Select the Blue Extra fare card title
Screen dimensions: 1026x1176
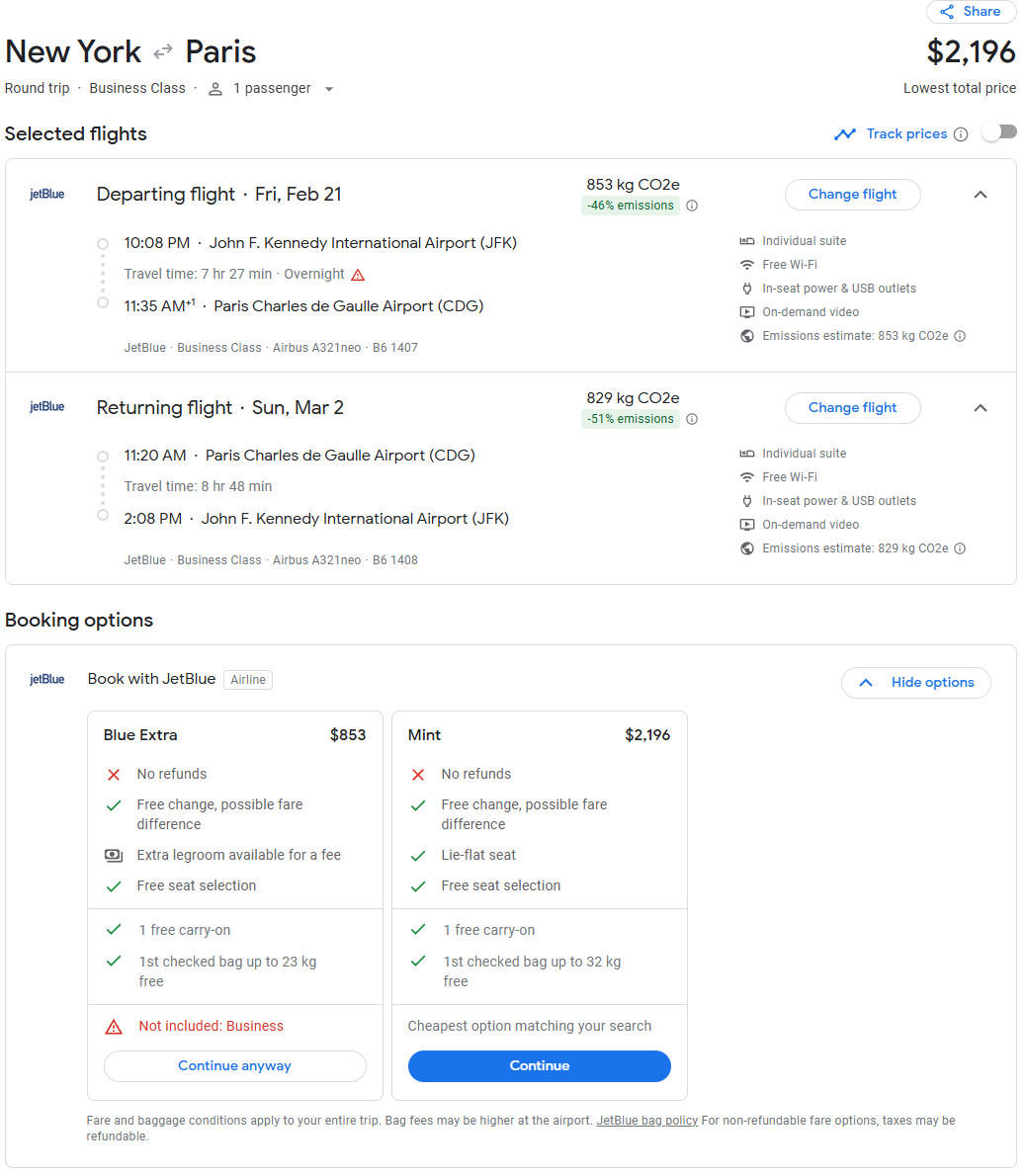140,735
